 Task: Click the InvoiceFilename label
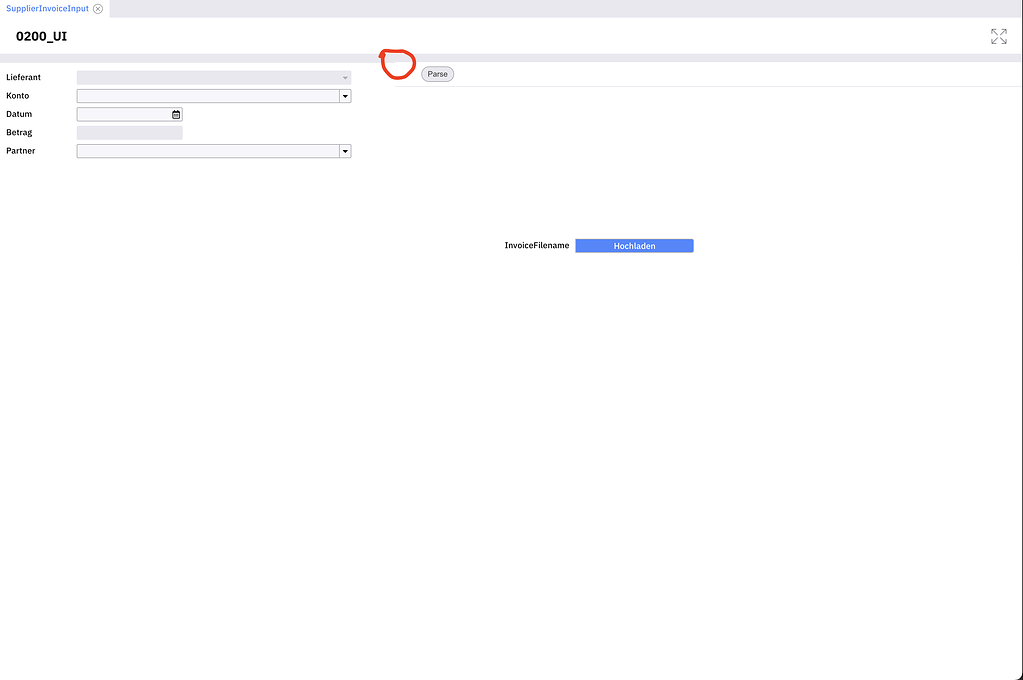point(536,245)
